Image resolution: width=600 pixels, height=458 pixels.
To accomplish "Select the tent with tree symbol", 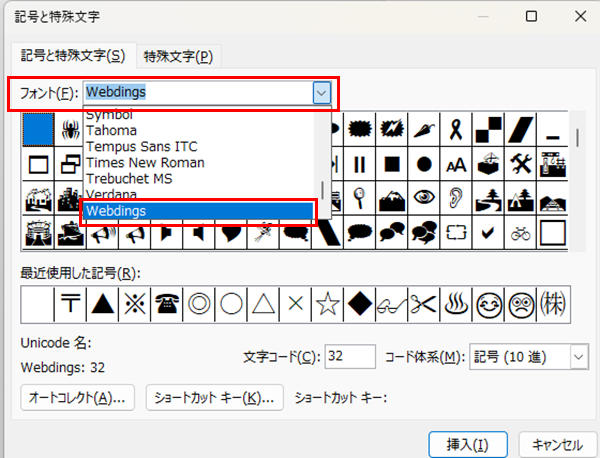I will point(520,198).
